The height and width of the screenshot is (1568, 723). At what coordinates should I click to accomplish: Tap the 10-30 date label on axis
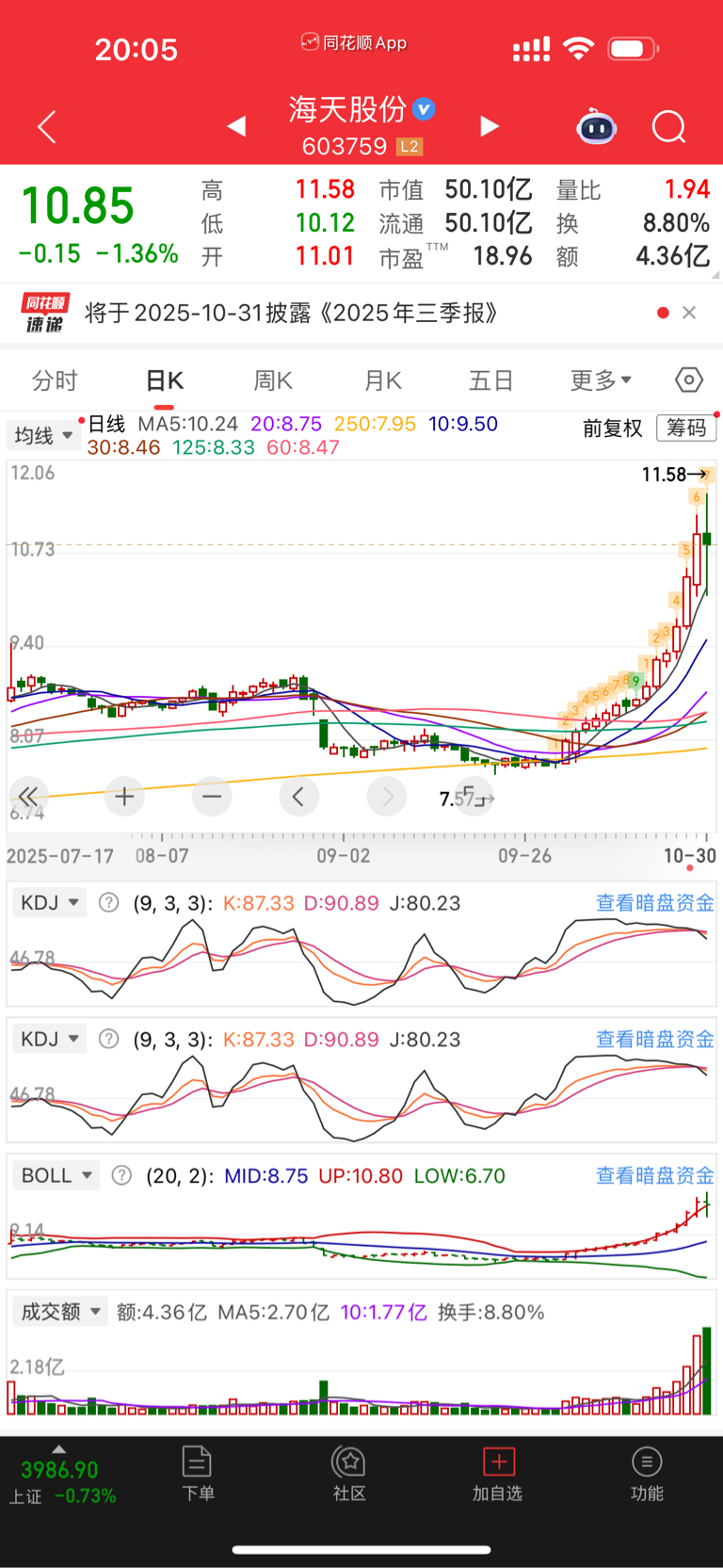(690, 855)
